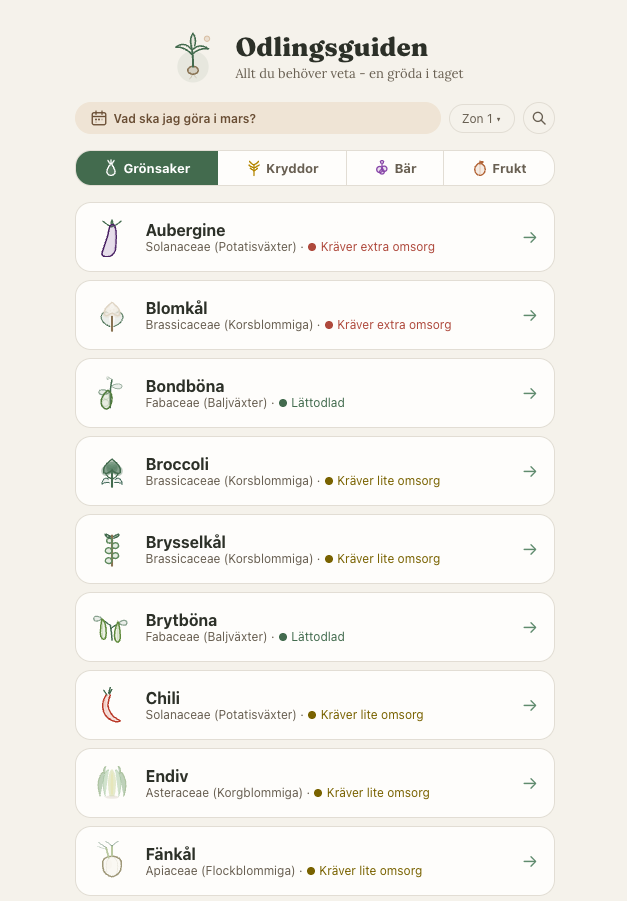The image size is (627, 901).
Task: Toggle the Bär category filter
Action: tap(395, 167)
